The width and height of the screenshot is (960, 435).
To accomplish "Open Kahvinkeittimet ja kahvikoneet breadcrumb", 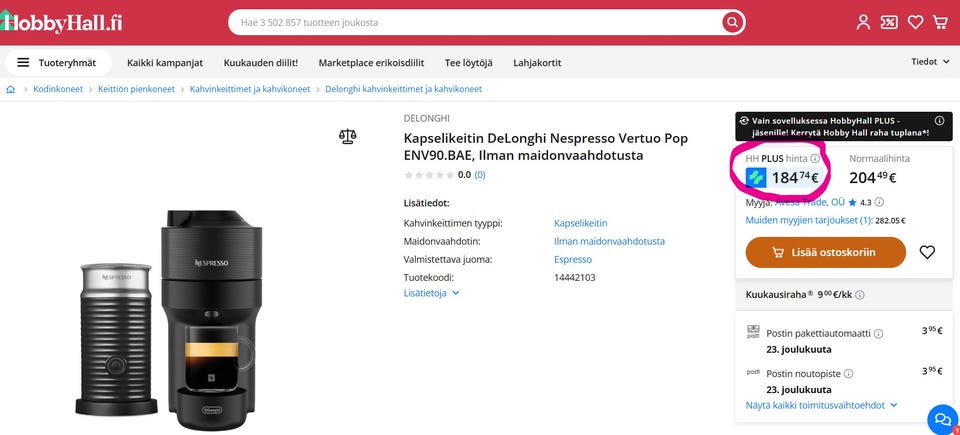I will click(250, 89).
